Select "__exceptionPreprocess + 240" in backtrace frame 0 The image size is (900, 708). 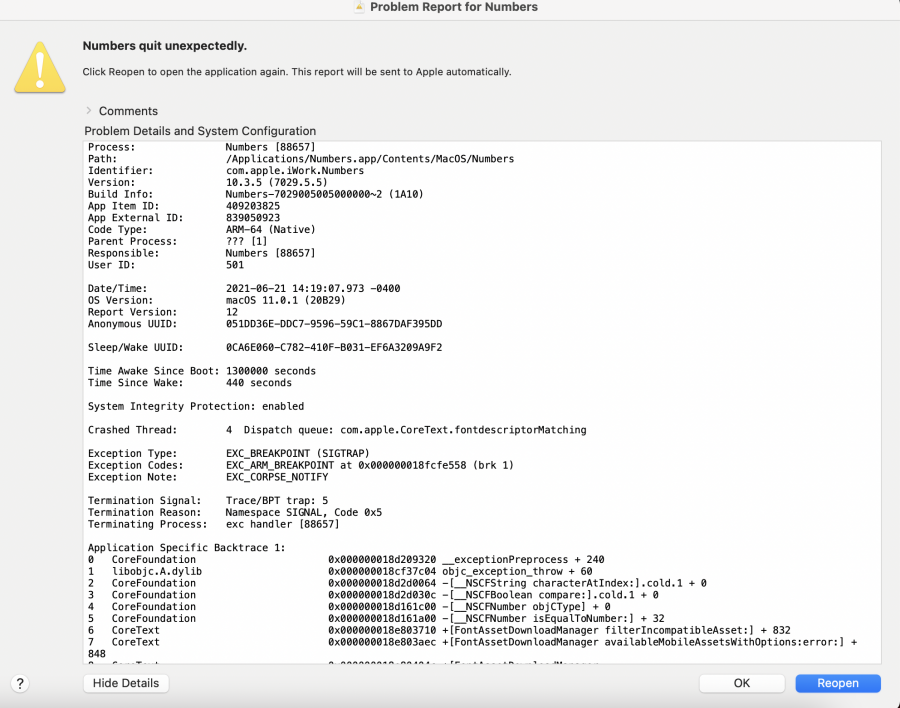point(523,559)
